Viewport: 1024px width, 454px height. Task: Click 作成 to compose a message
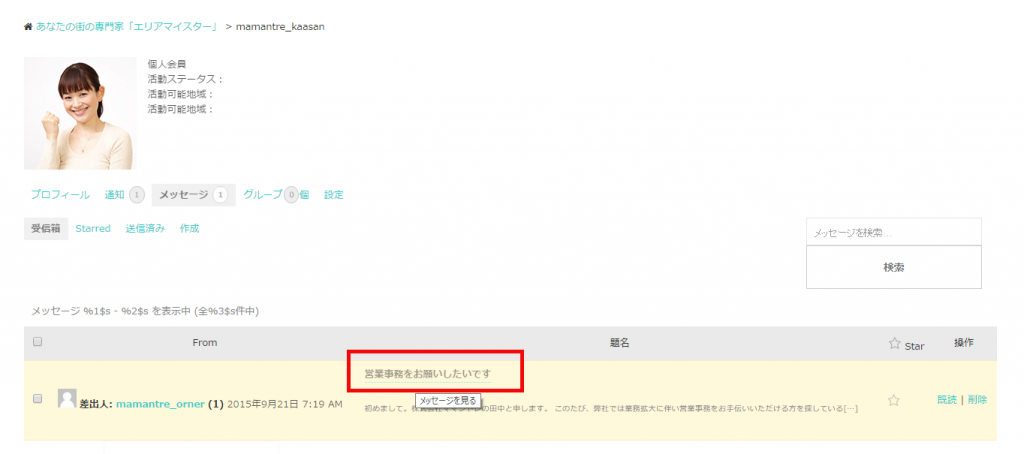click(189, 229)
